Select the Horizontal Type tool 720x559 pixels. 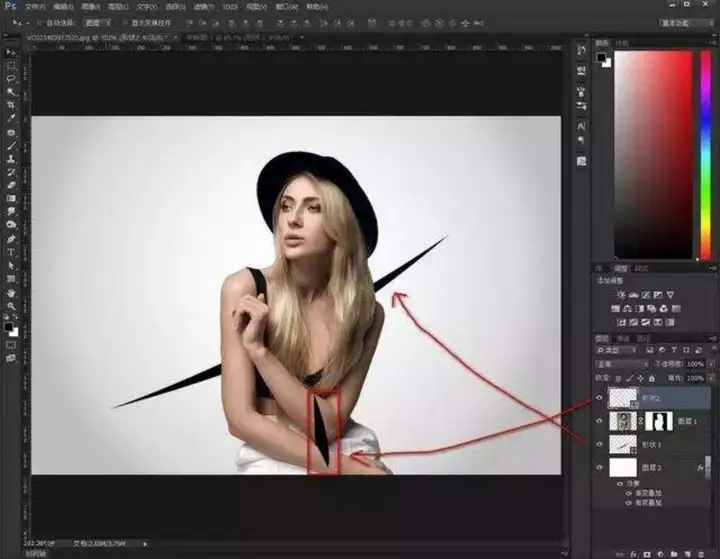point(11,252)
